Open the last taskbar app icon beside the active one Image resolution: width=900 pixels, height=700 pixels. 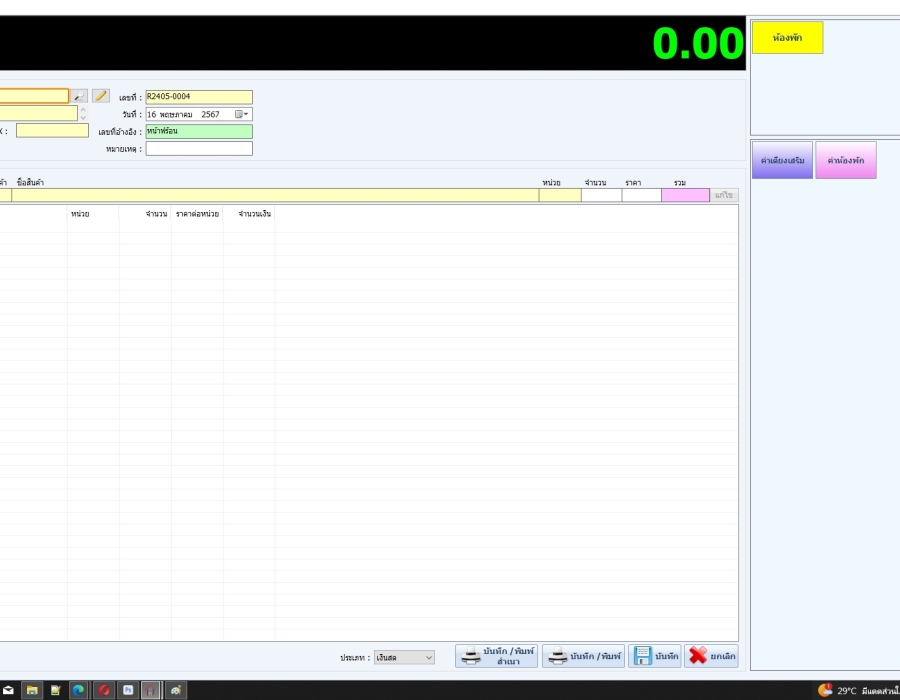click(176, 690)
